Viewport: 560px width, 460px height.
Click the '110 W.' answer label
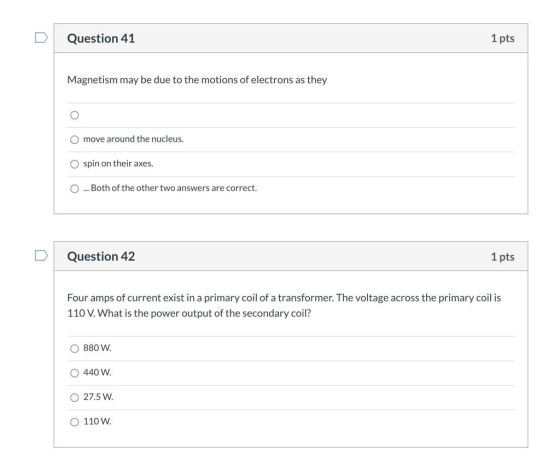pos(97,421)
